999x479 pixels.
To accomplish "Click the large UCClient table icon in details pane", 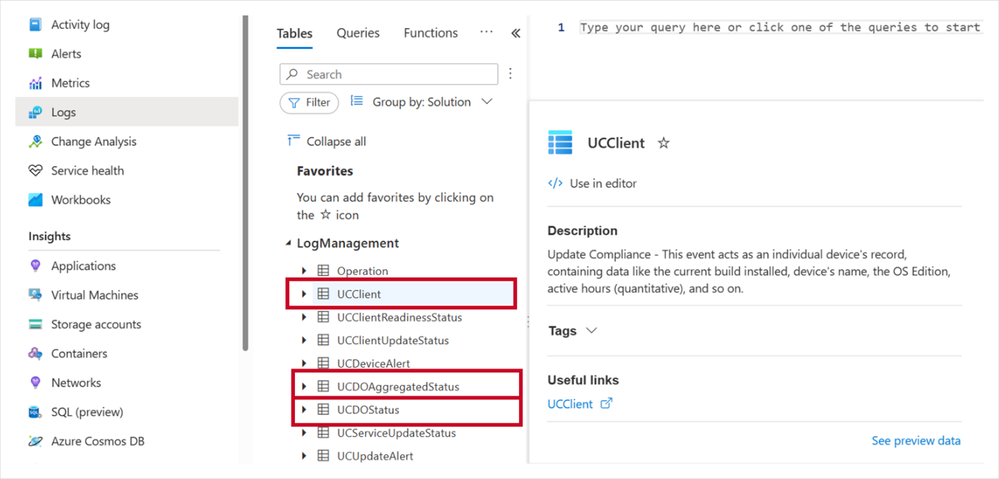I will pyautogui.click(x=561, y=143).
